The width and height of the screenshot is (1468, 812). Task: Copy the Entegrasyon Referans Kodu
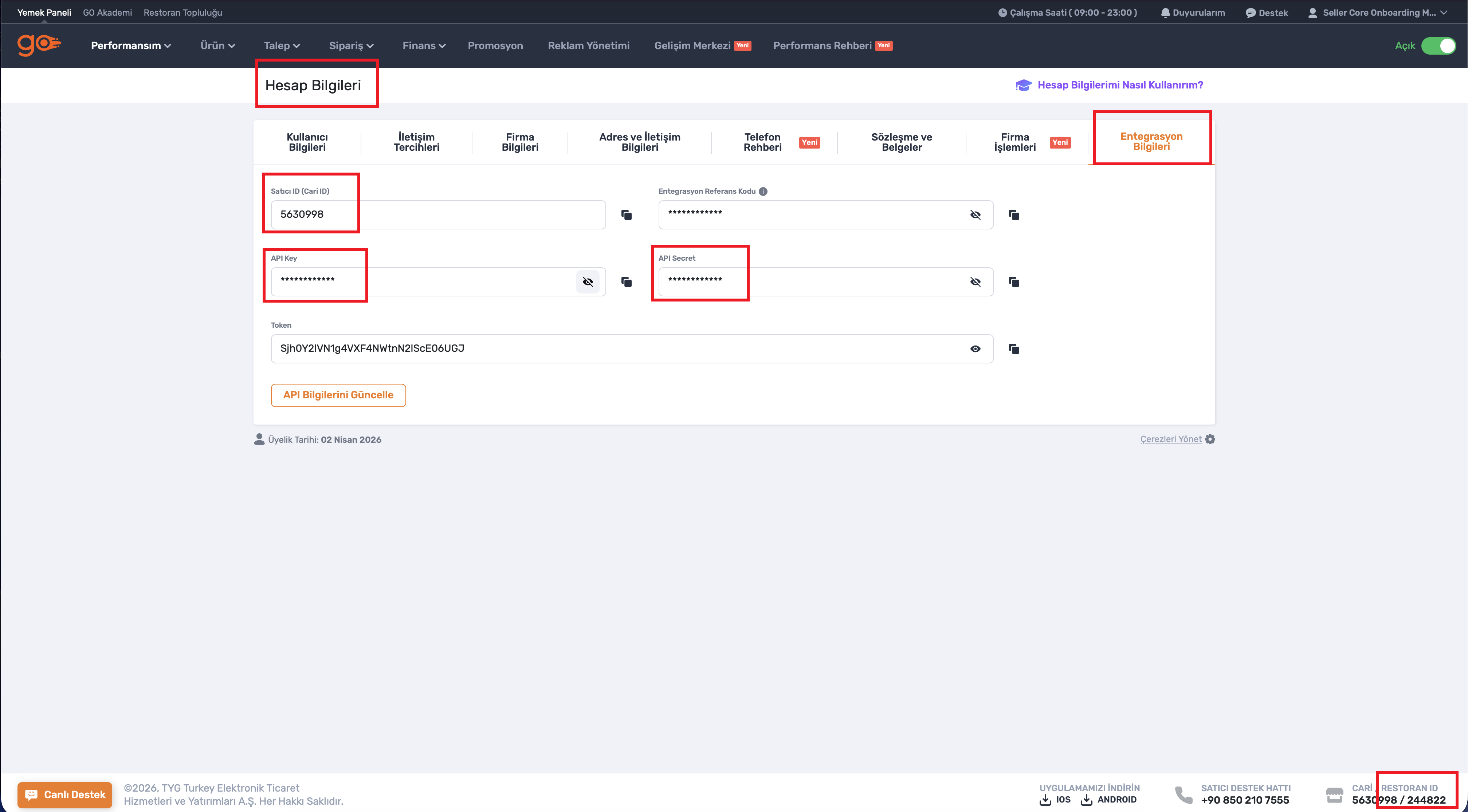coord(1014,215)
